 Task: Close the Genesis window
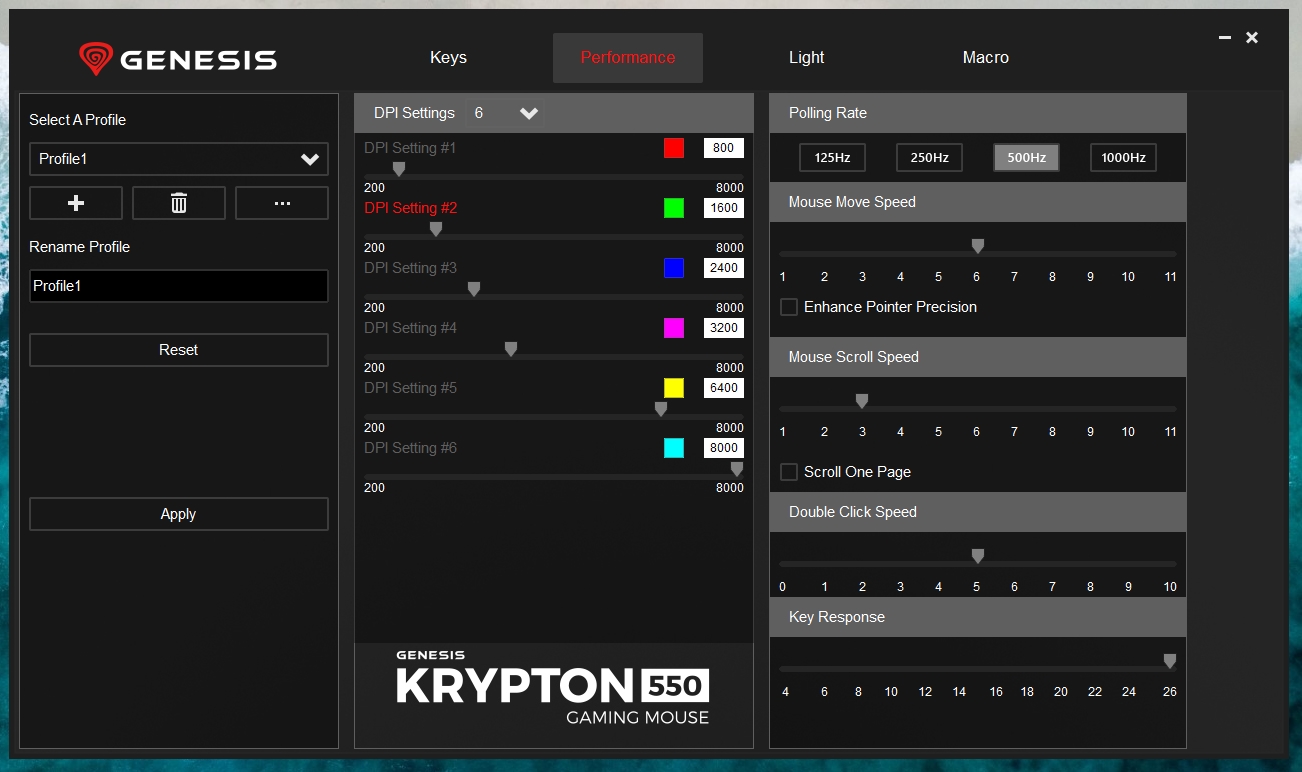tap(1252, 38)
